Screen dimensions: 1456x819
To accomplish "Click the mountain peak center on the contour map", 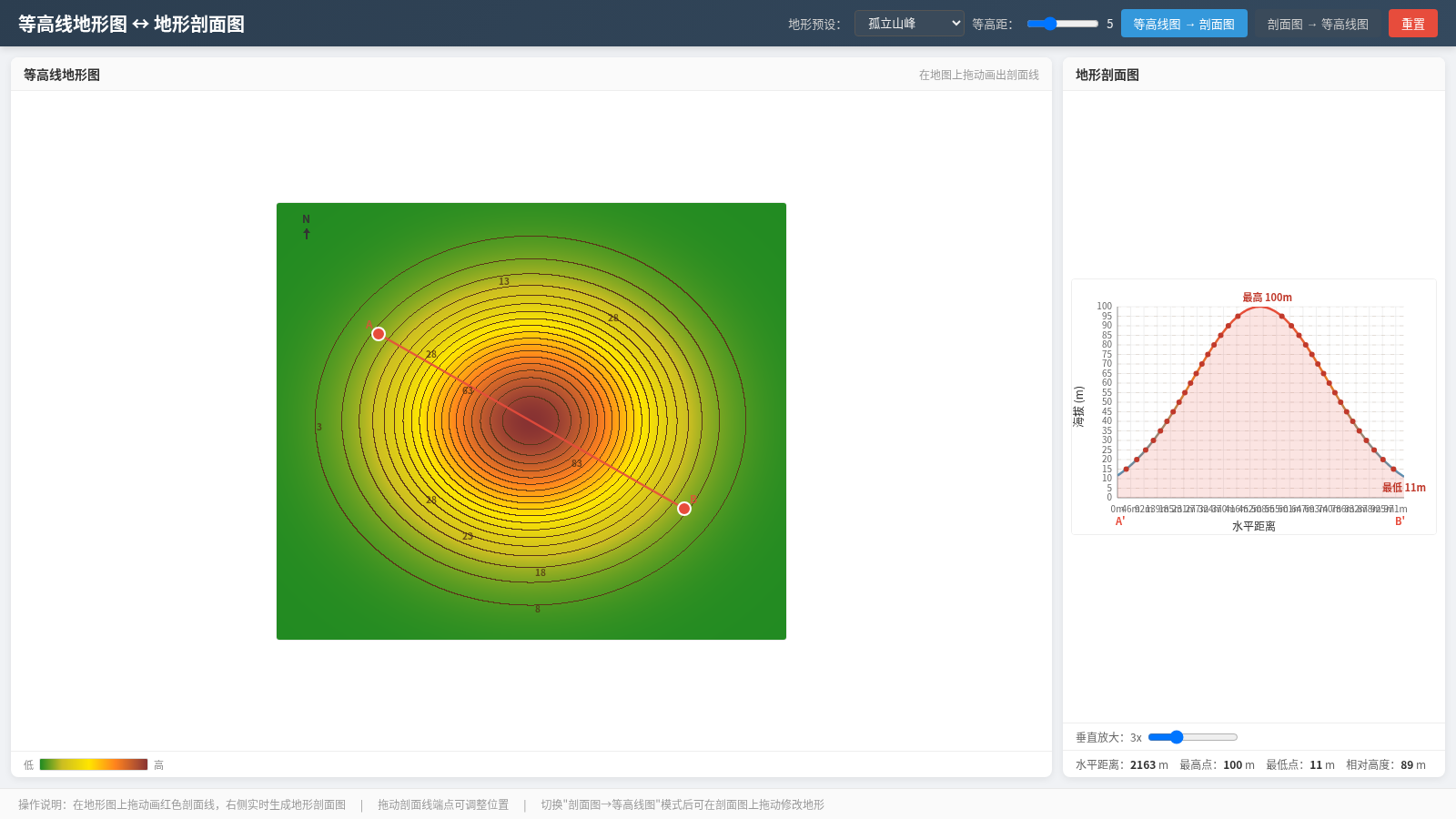I will click(x=531, y=421).
